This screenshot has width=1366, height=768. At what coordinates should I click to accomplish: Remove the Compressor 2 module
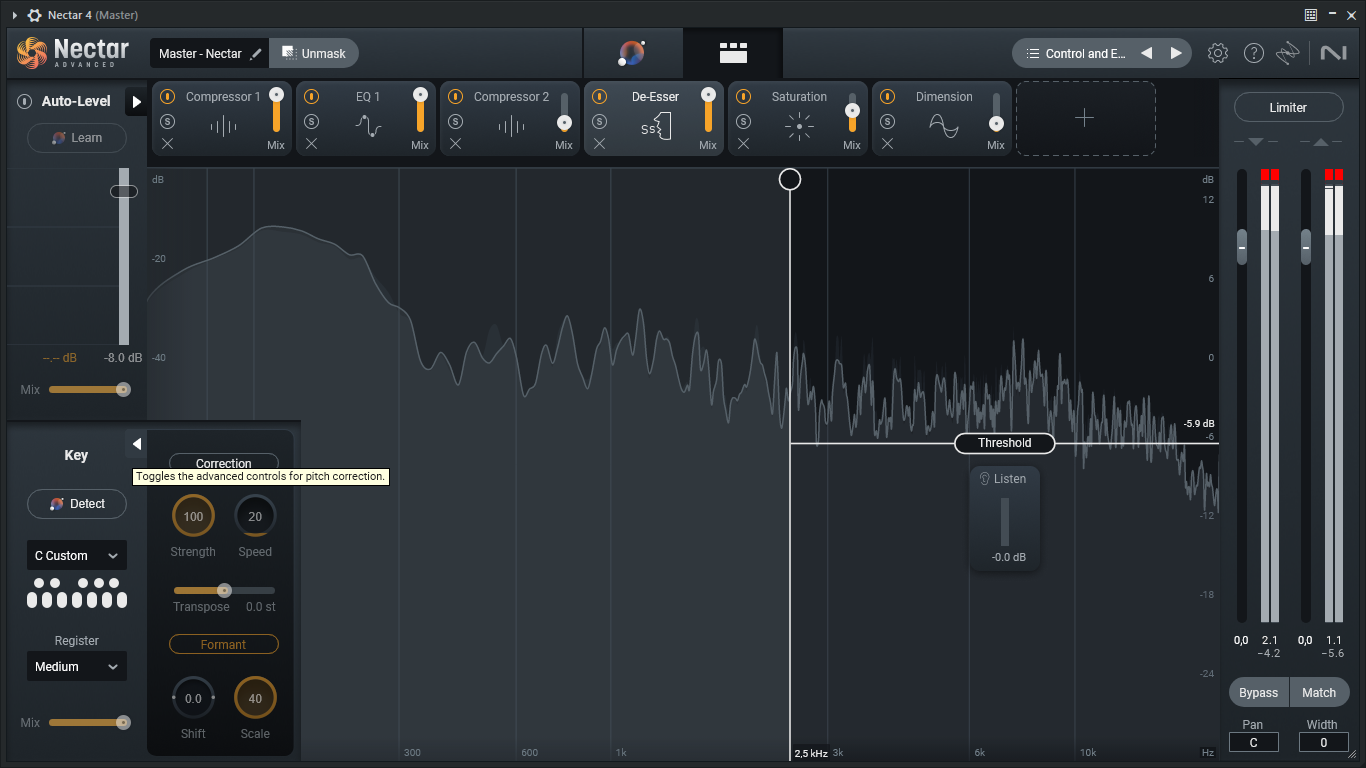click(x=455, y=144)
